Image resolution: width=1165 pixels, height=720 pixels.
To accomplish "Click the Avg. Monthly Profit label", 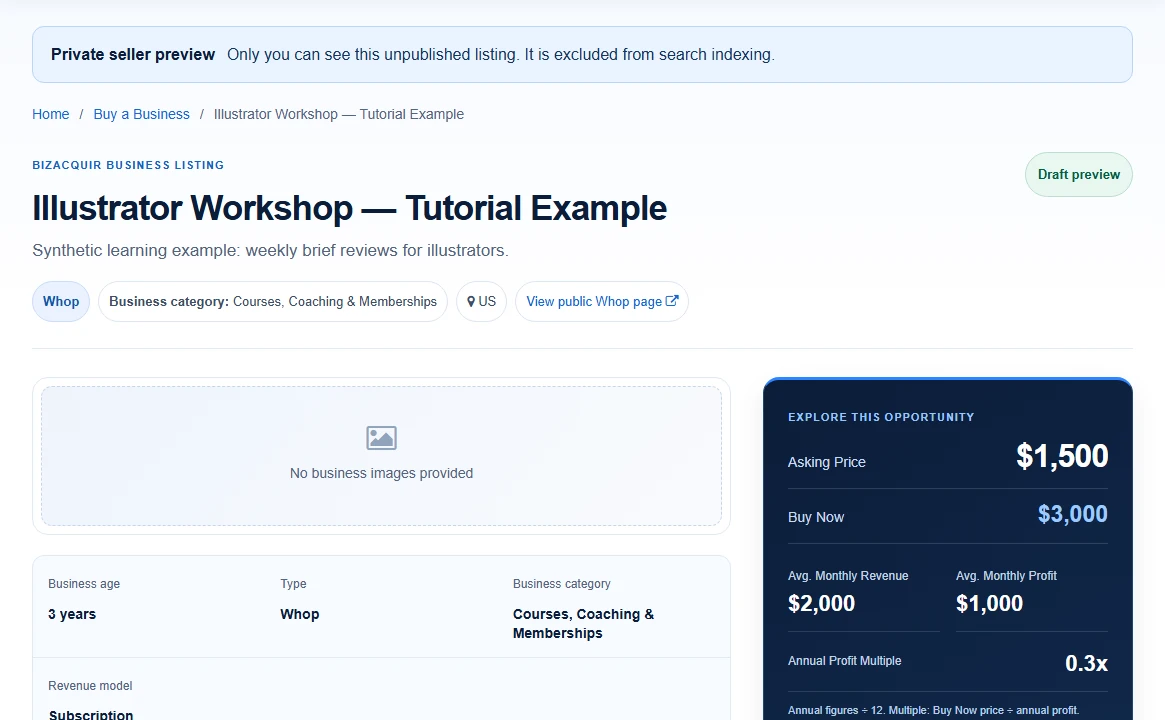I will (1006, 576).
